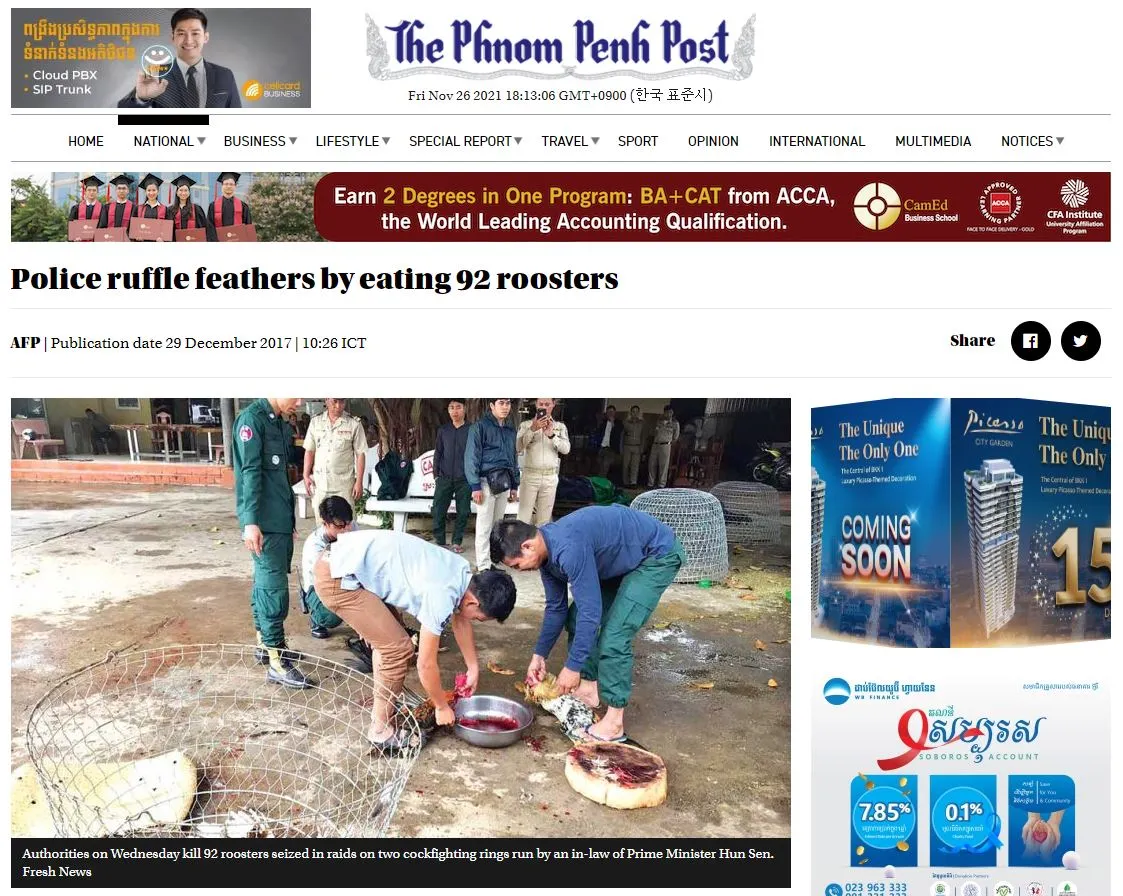Click the ACCA approved partner badge
1123x896 pixels.
(1001, 206)
